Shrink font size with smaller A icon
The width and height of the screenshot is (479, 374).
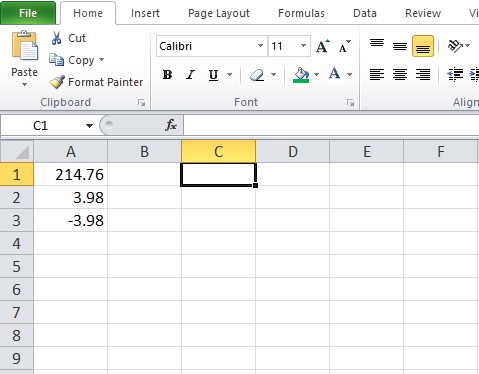[x=344, y=46]
